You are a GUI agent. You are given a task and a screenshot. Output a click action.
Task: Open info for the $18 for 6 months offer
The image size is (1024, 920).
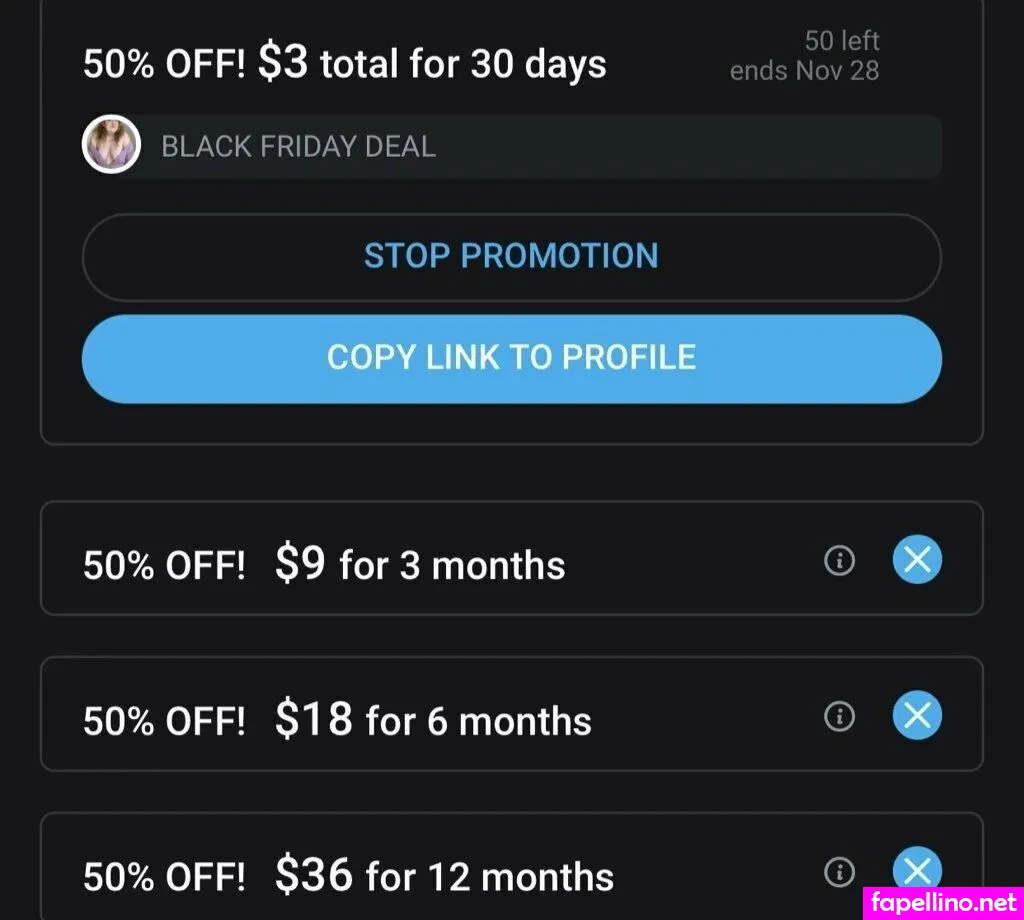point(839,716)
